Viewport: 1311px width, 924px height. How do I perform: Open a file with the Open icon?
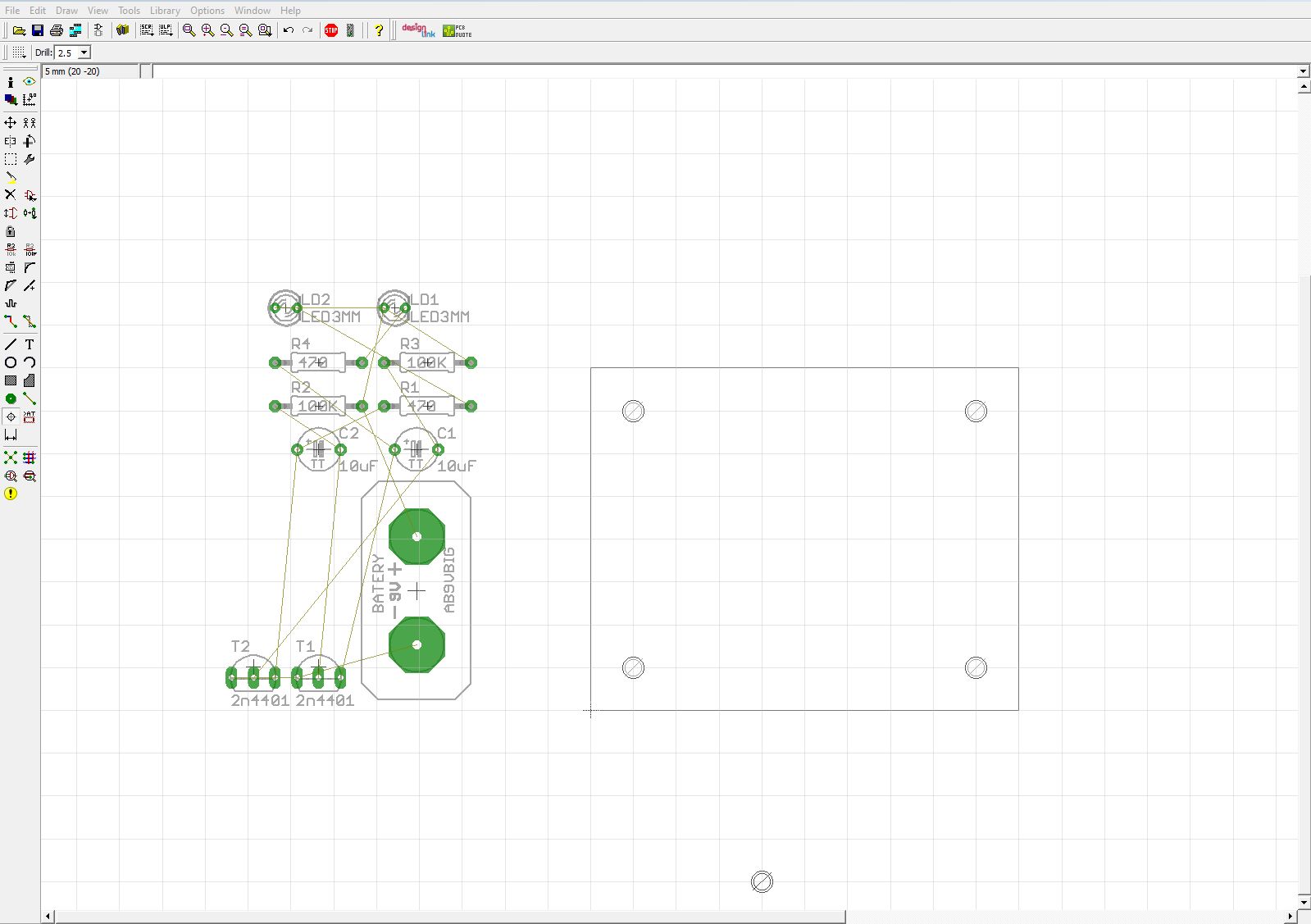19,30
